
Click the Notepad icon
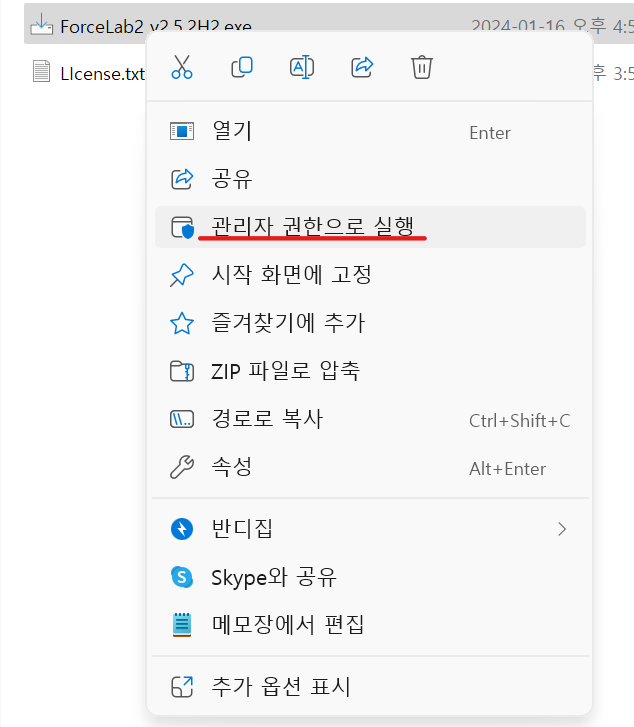(182, 625)
